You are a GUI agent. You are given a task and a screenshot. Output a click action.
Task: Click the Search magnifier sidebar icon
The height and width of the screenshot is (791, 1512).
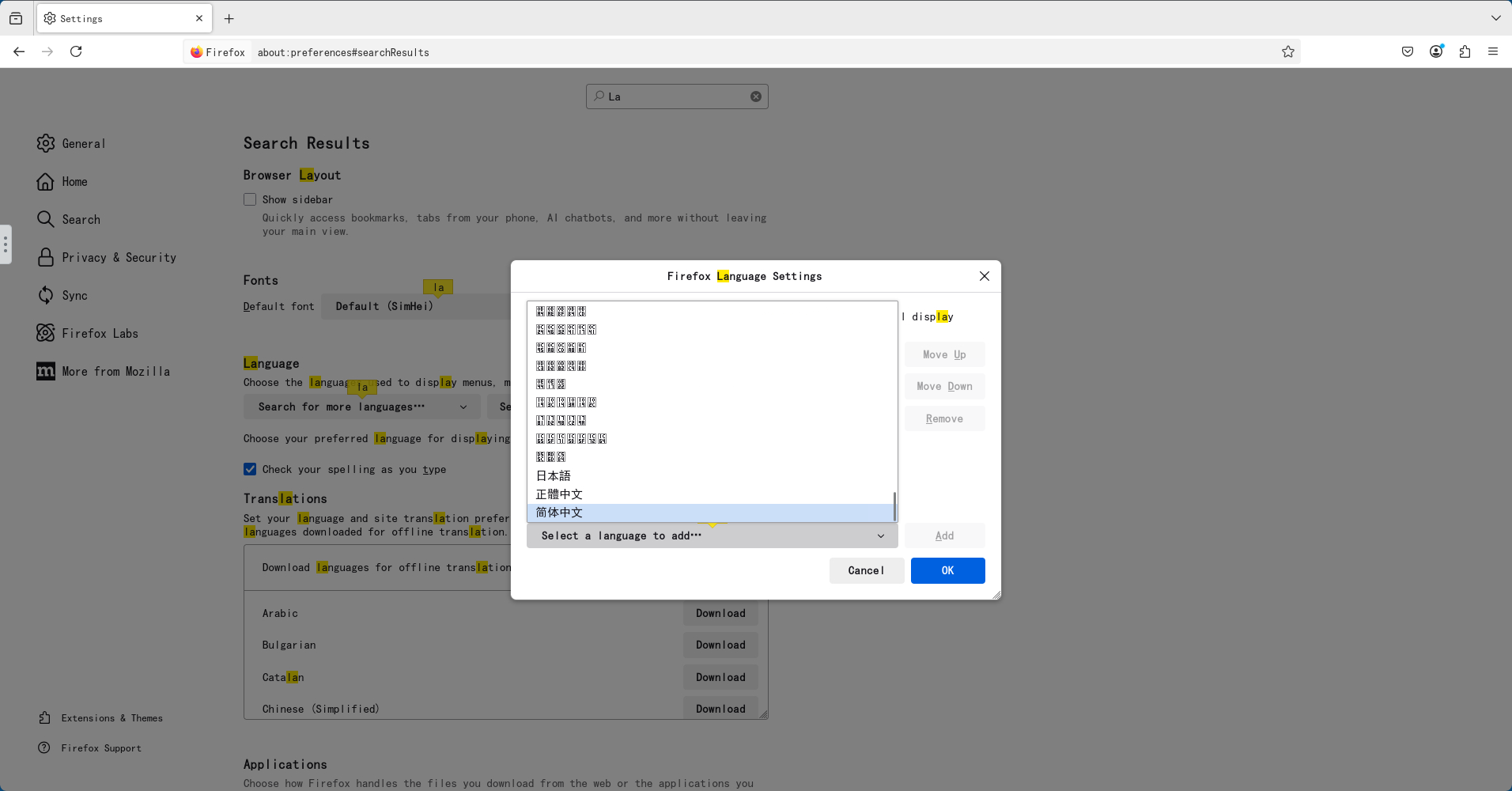click(x=46, y=219)
